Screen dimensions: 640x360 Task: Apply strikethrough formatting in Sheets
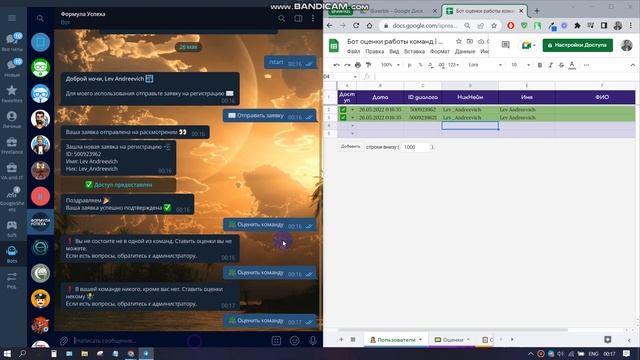(561, 65)
